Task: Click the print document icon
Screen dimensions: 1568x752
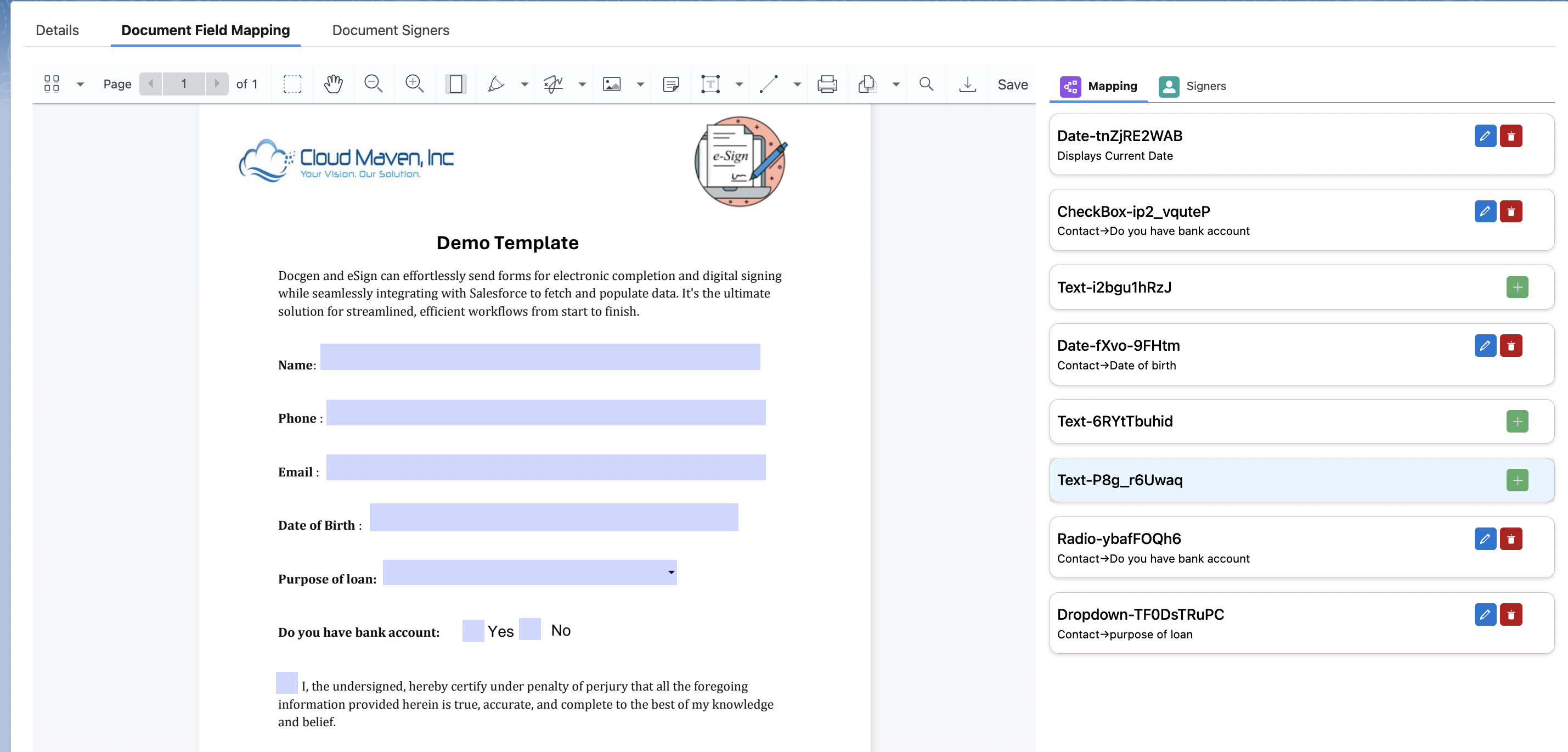Action: [x=827, y=84]
